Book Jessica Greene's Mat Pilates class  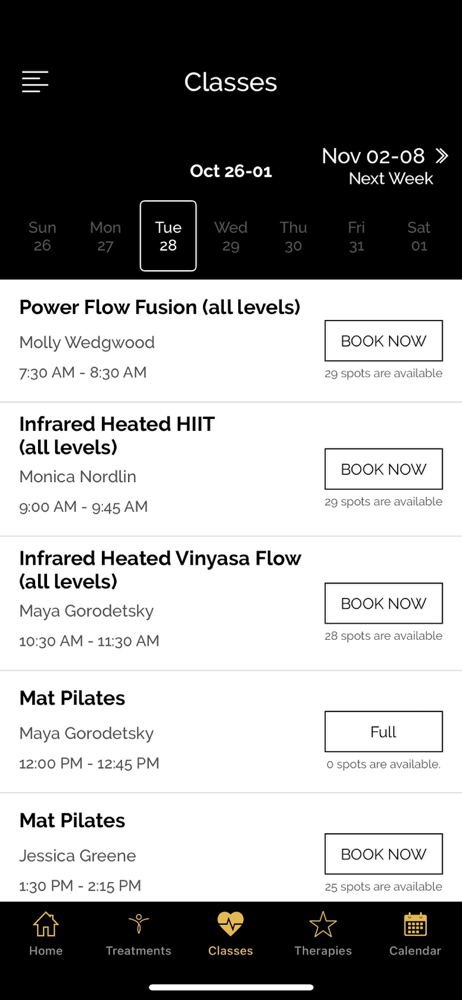coord(384,854)
